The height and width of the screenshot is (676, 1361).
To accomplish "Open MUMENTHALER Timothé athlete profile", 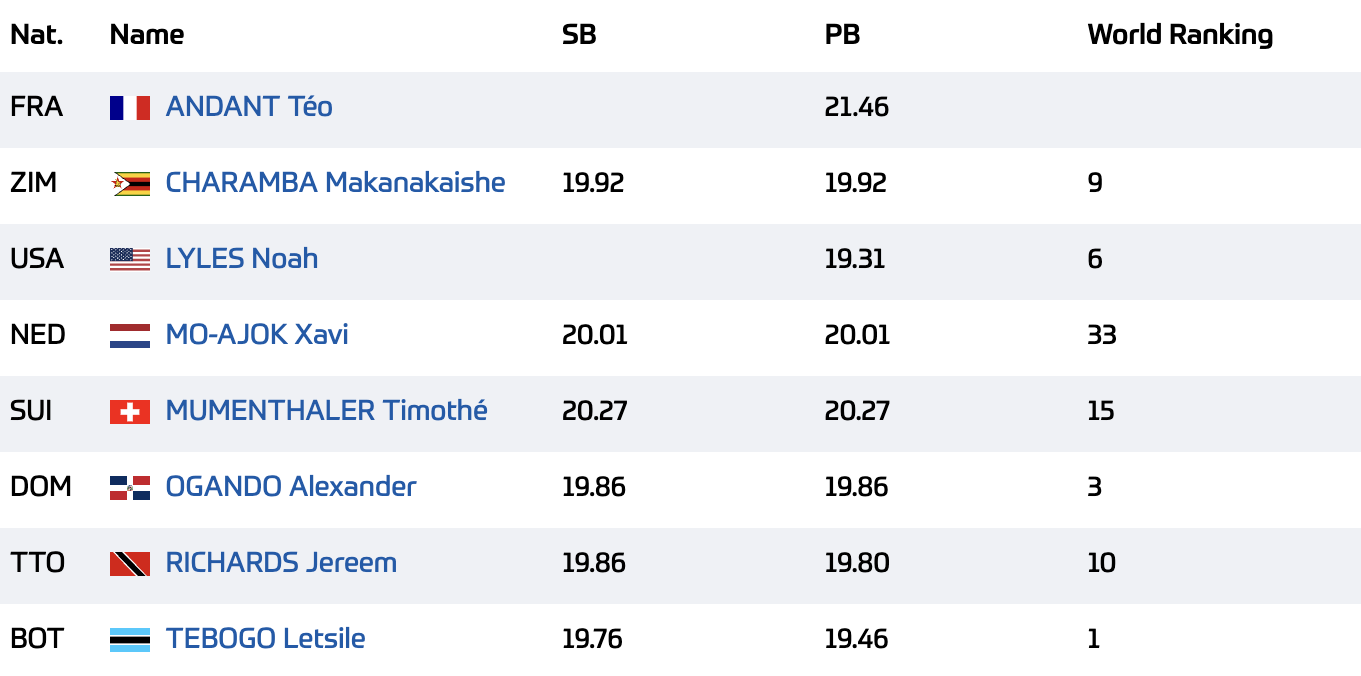I will (327, 410).
